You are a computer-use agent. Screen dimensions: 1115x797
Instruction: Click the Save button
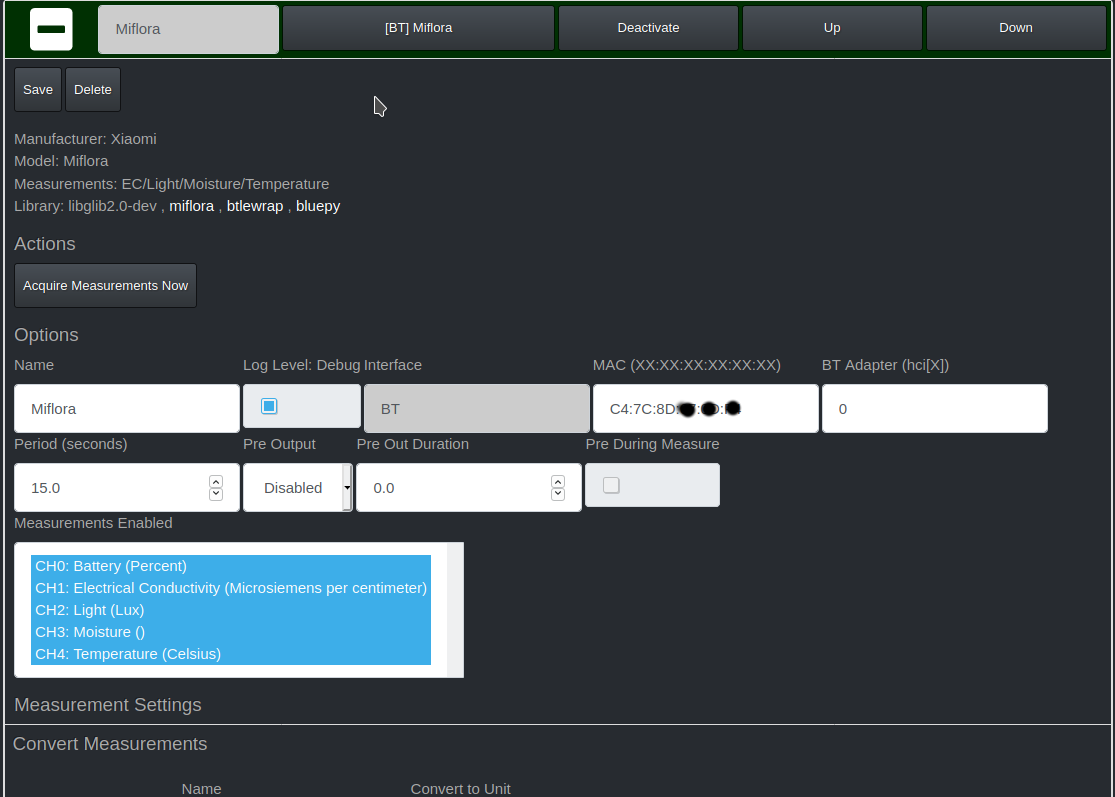[x=37, y=89]
